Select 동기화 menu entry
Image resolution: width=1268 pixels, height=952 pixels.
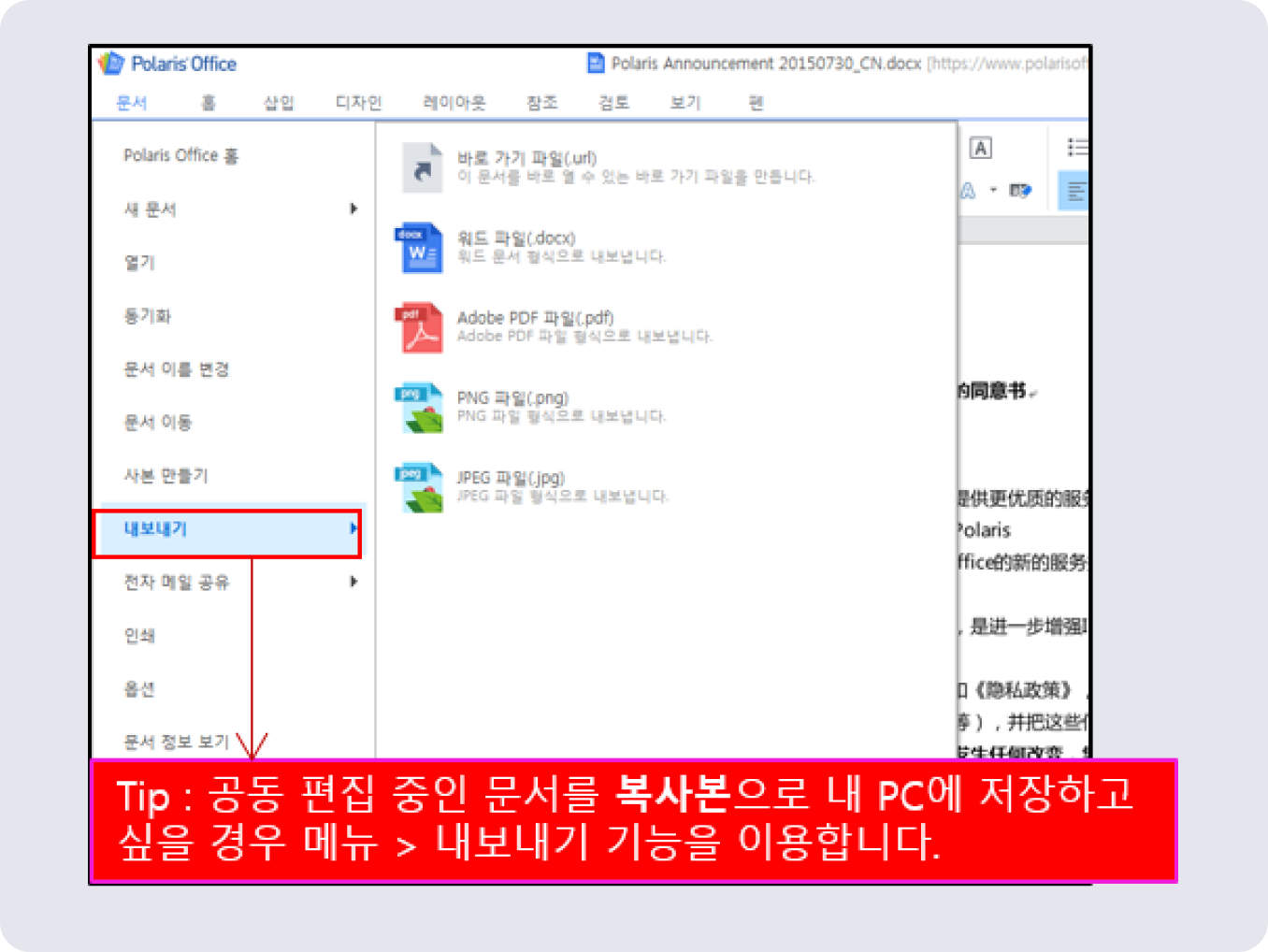coord(148,315)
